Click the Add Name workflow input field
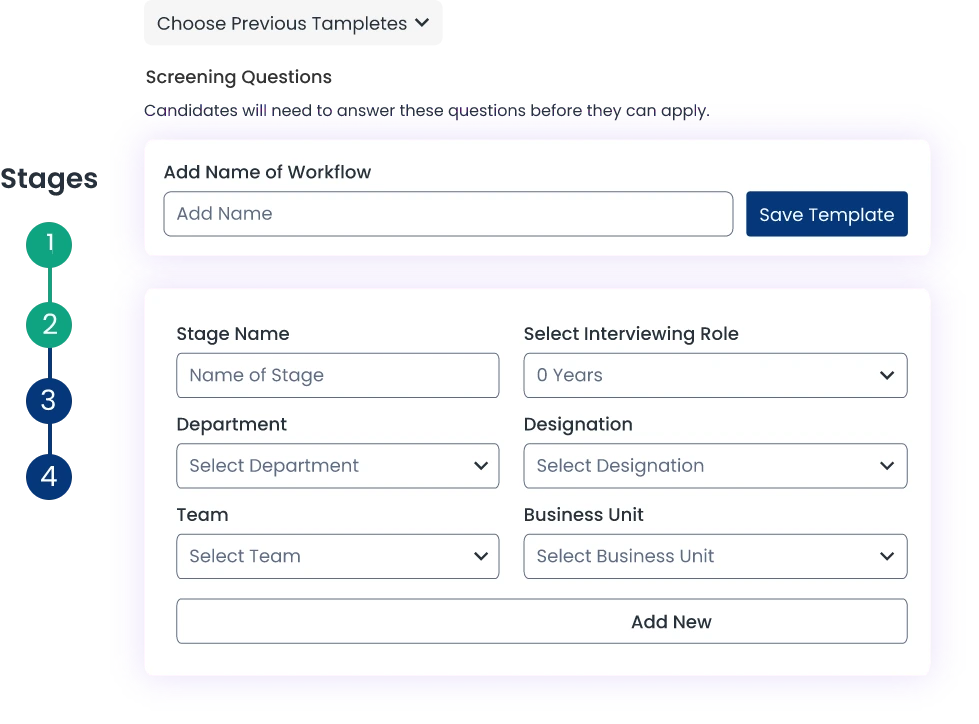 [448, 214]
